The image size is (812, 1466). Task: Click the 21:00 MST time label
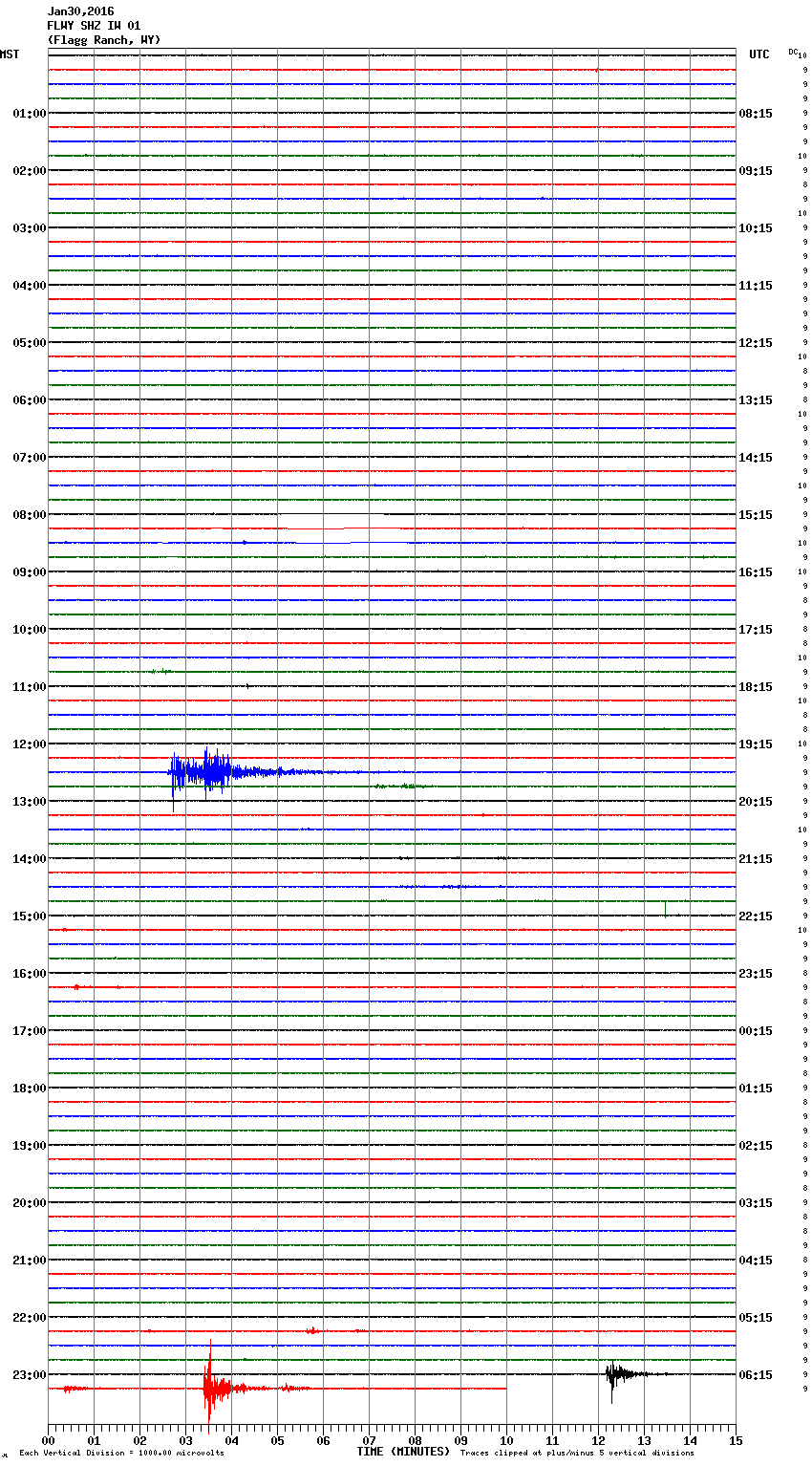pos(30,1261)
